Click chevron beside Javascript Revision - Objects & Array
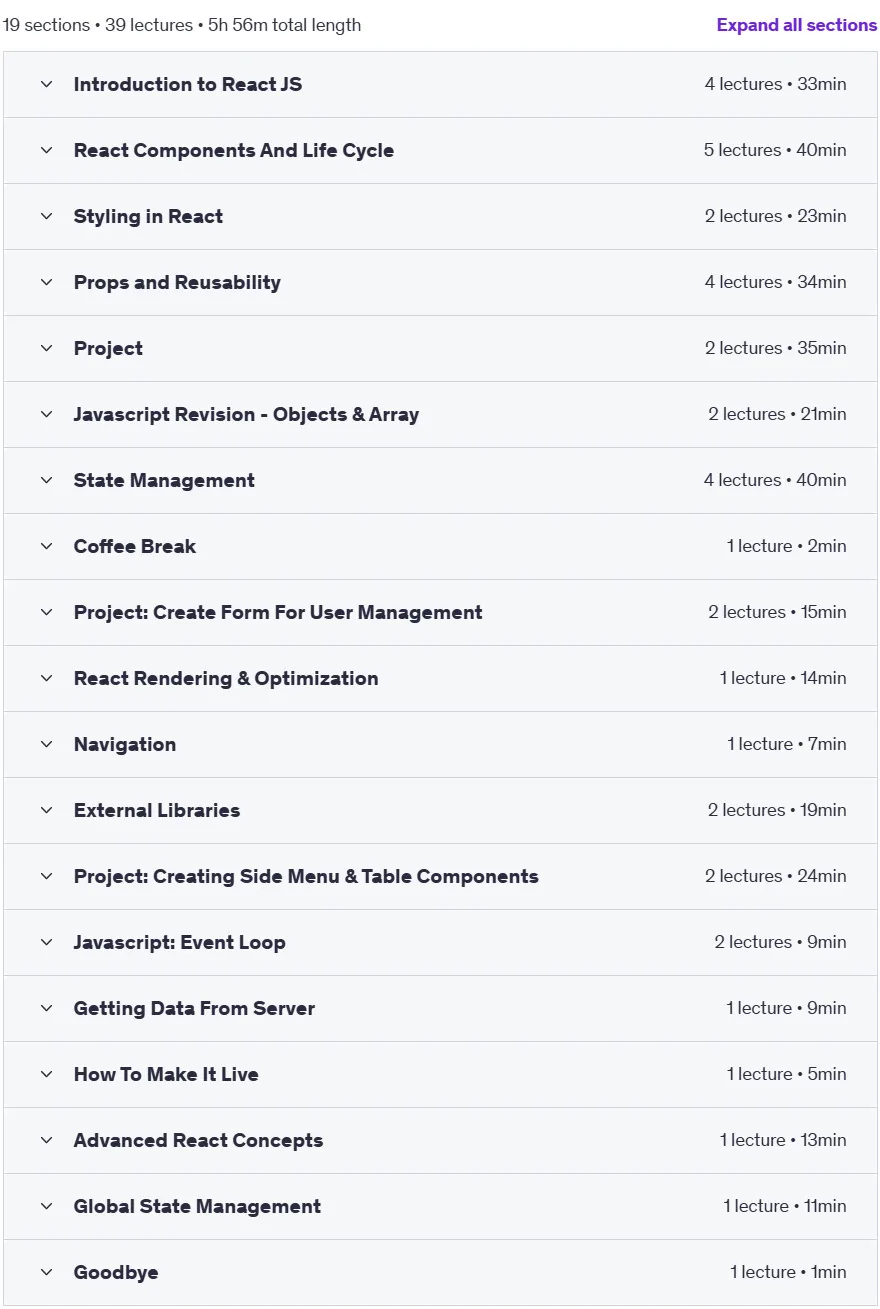The image size is (880, 1309). click(46, 414)
